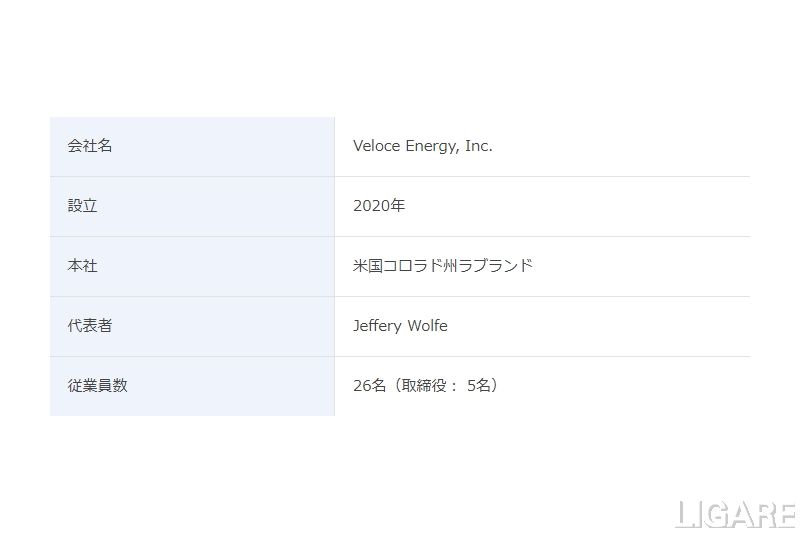
Task: Click the 2020年 founding year value
Action: tap(378, 206)
